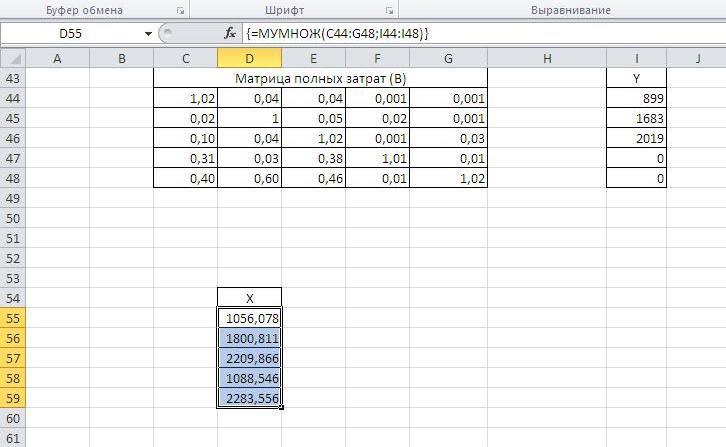Click the formula bar with МУМНОЖ formula

(x=484, y=34)
